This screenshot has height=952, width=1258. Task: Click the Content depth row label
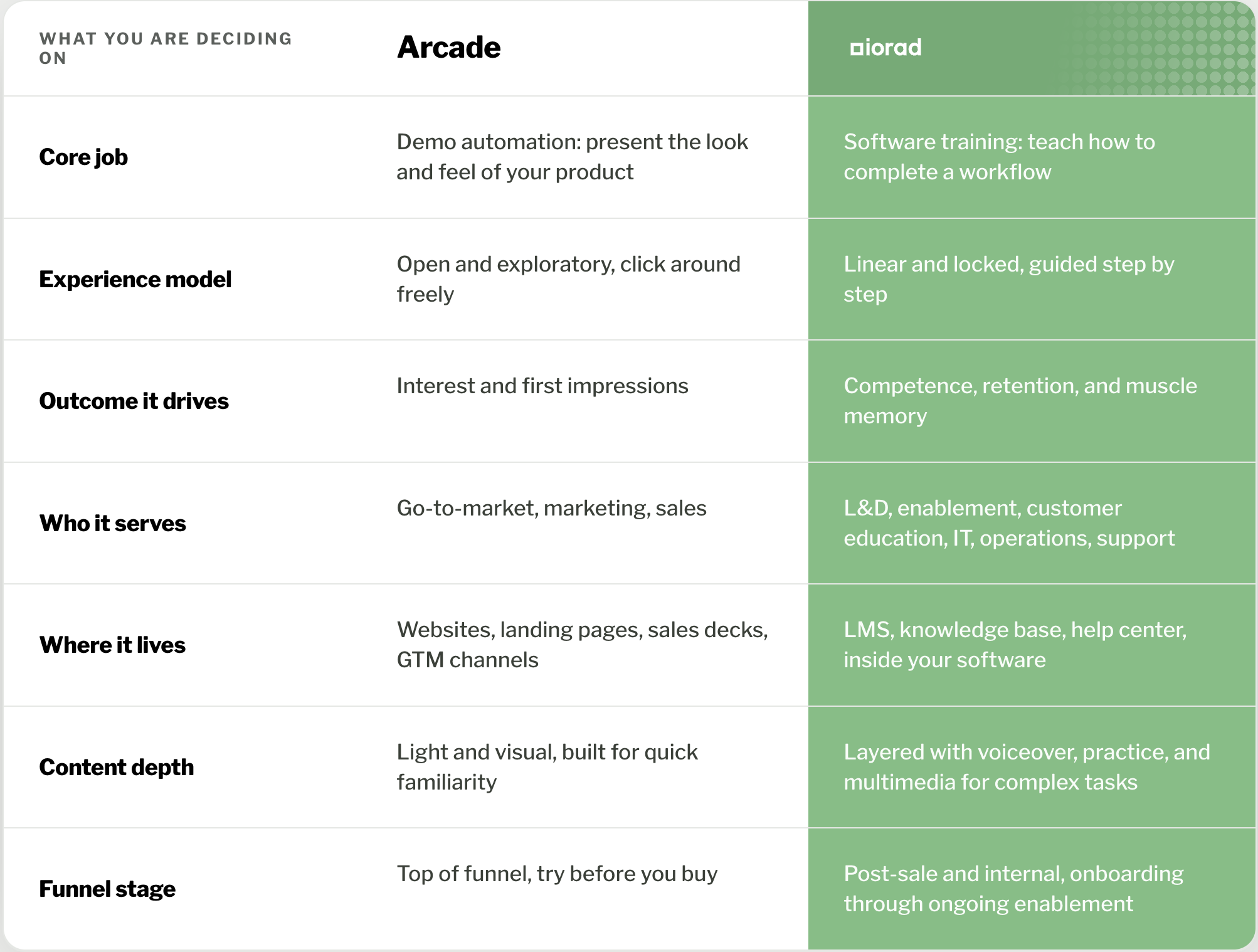[x=117, y=767]
